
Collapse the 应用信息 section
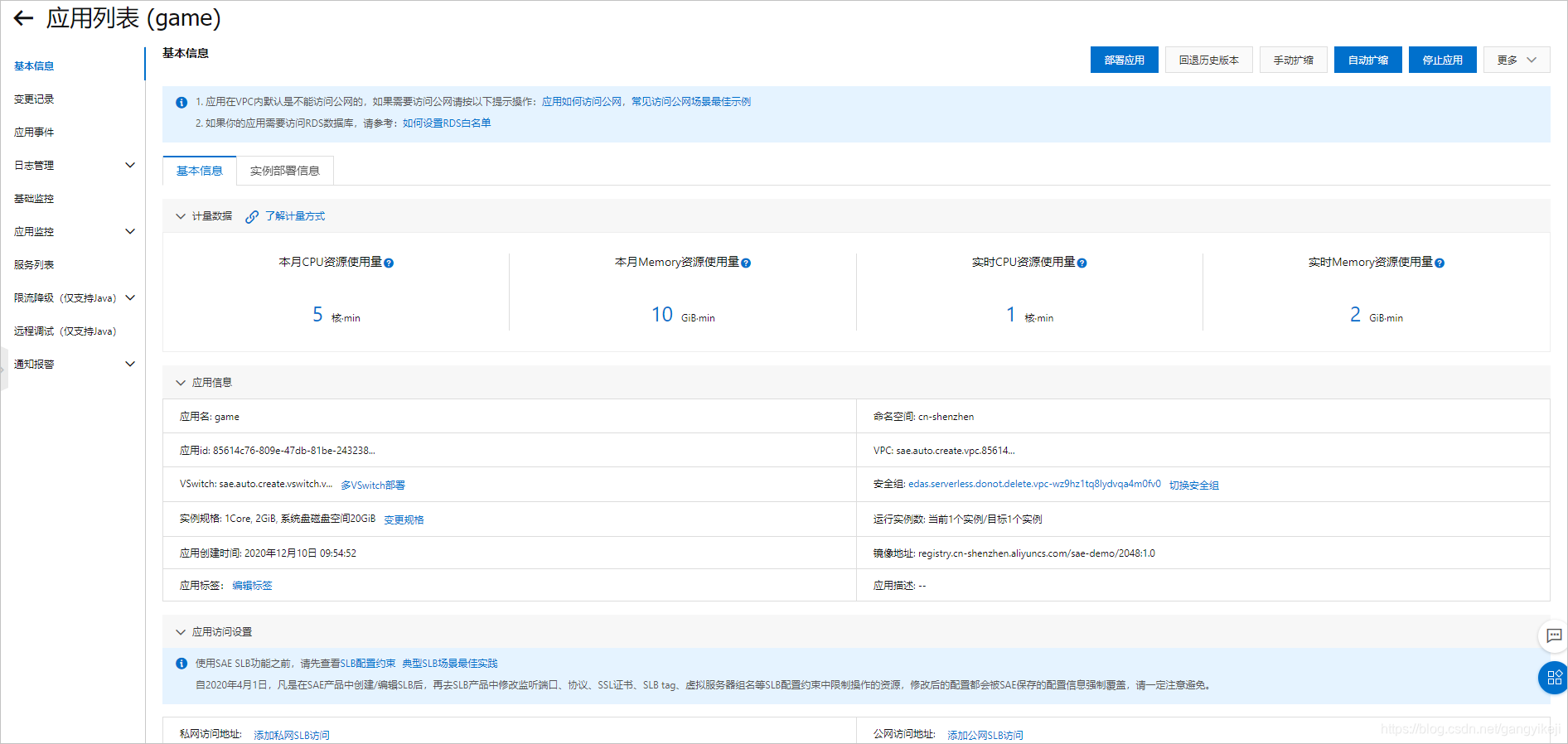coord(181,383)
